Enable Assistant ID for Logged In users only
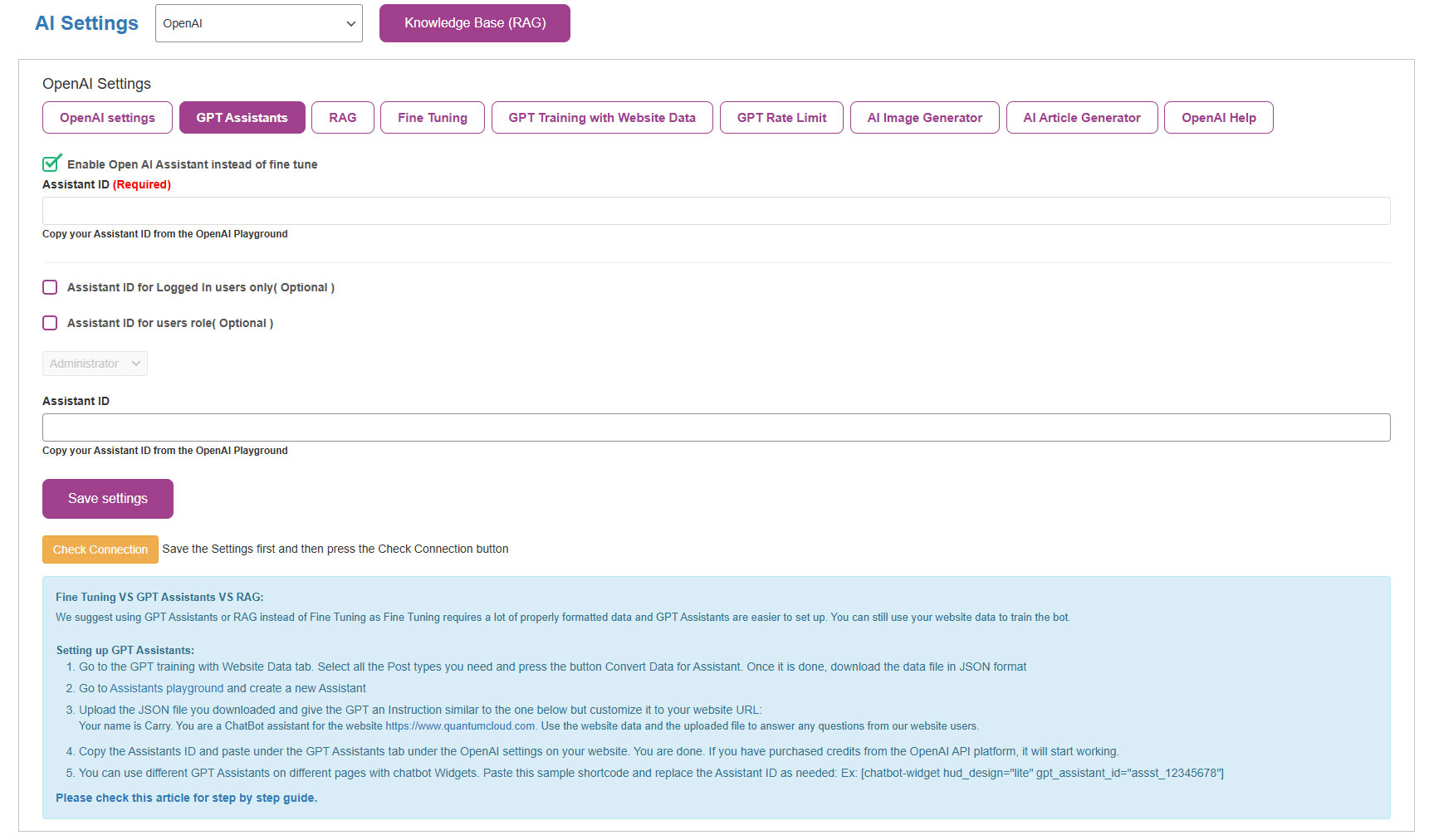This screenshot has height=840, width=1429. (51, 287)
